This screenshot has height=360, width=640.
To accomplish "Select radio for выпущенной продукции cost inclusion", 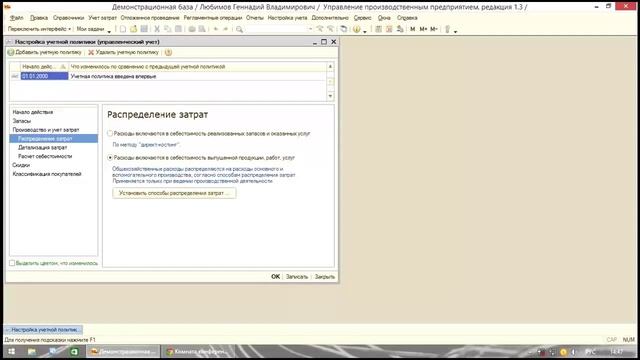I will pos(110,158).
